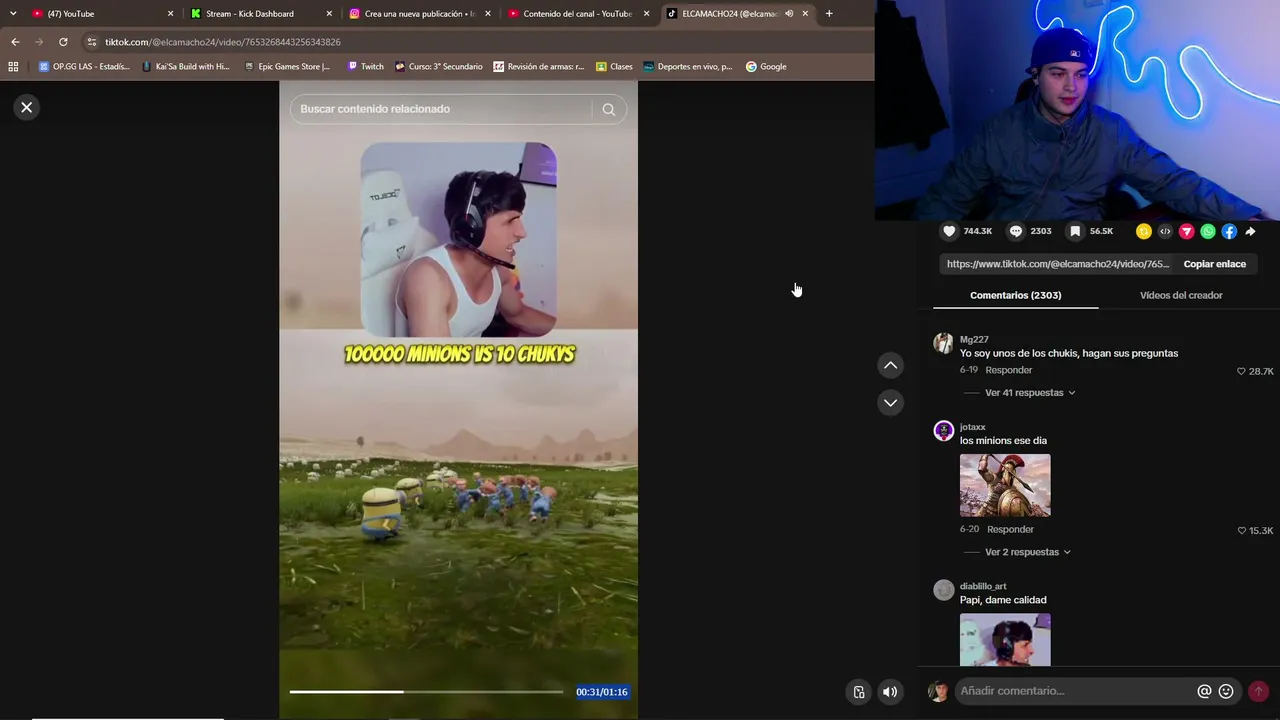The height and width of the screenshot is (720, 1280).
Task: Open more share options arrow
Action: coord(1250,231)
